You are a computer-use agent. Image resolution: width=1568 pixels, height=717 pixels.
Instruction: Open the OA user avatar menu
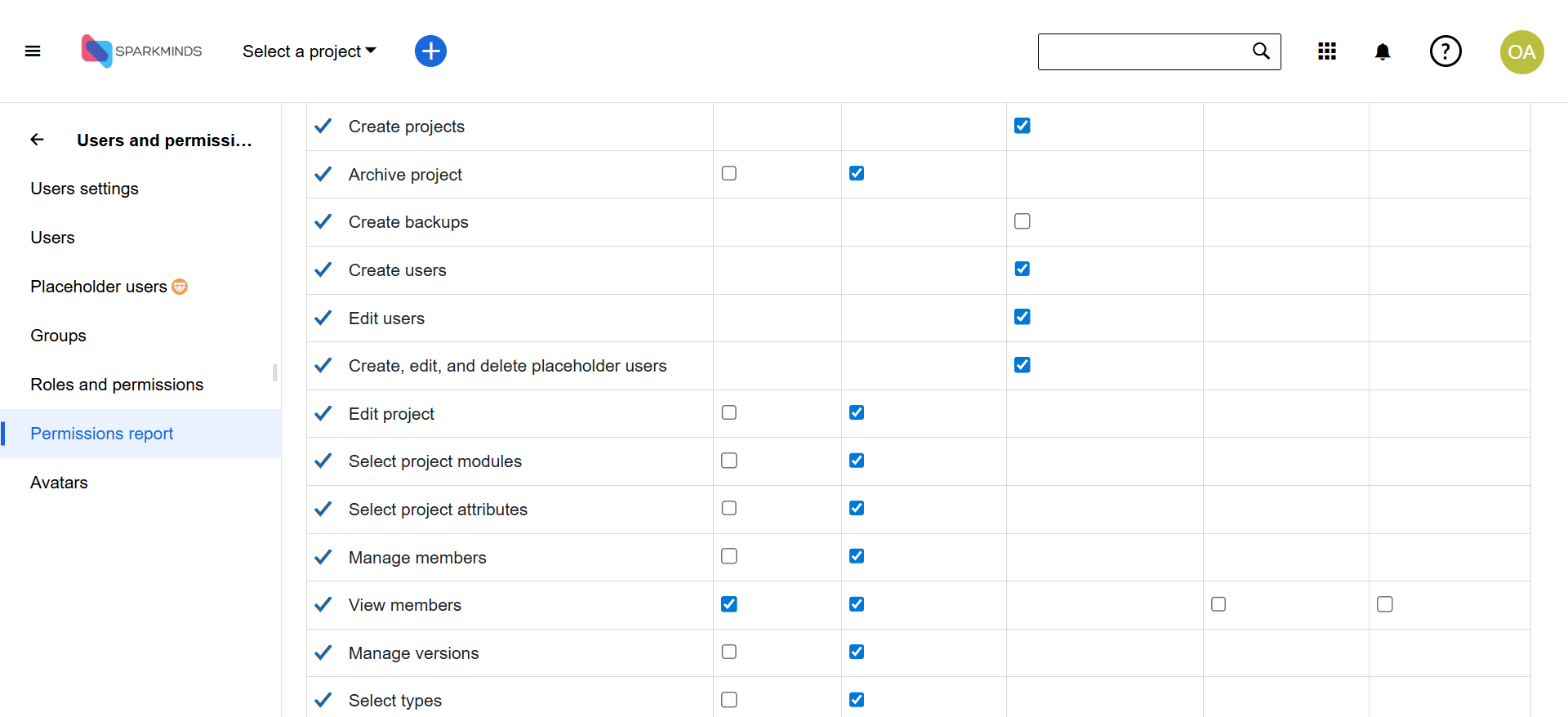[1521, 52]
